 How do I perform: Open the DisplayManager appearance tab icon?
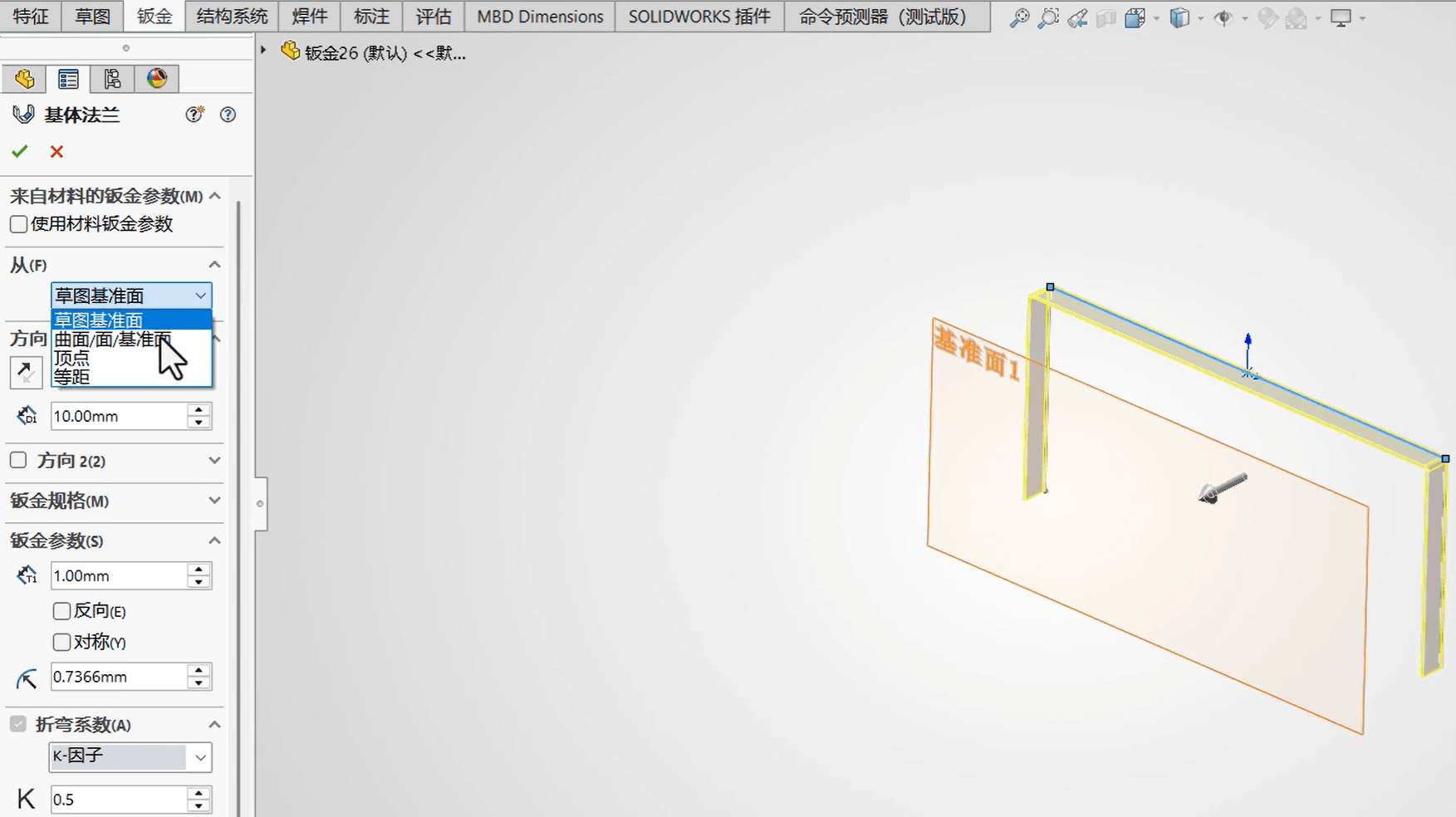click(x=157, y=79)
